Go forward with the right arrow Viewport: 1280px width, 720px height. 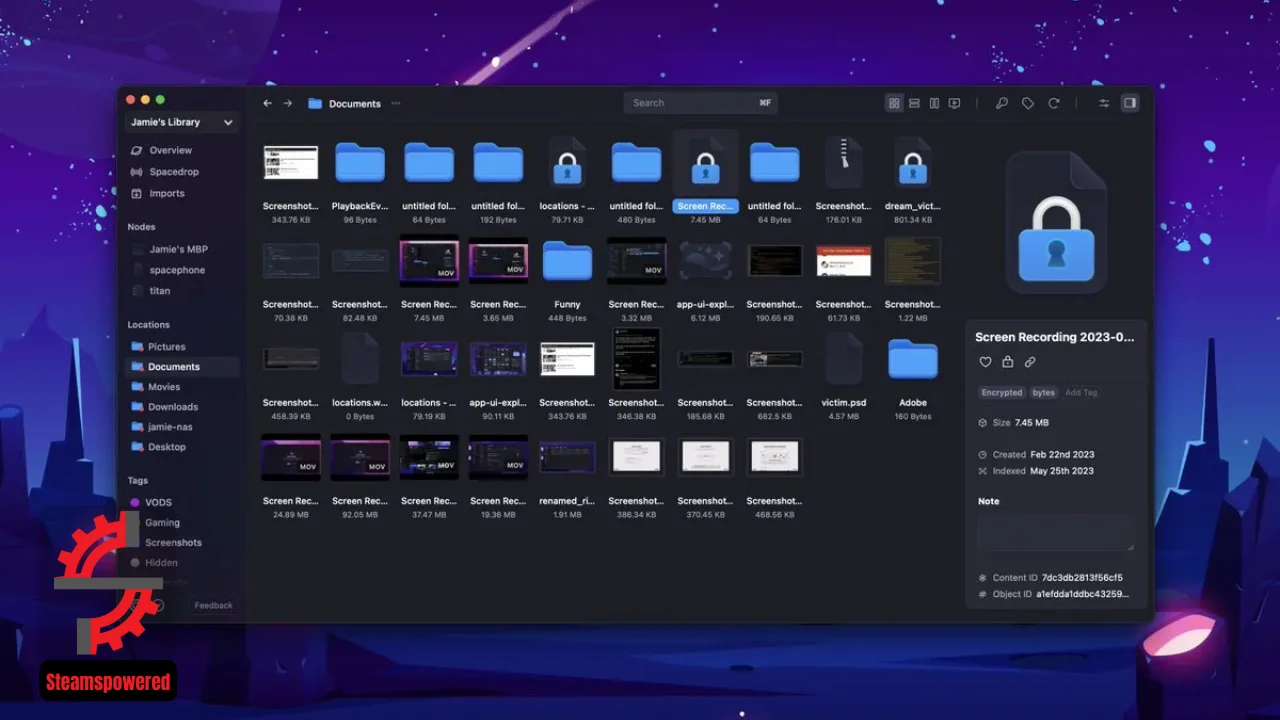point(287,103)
